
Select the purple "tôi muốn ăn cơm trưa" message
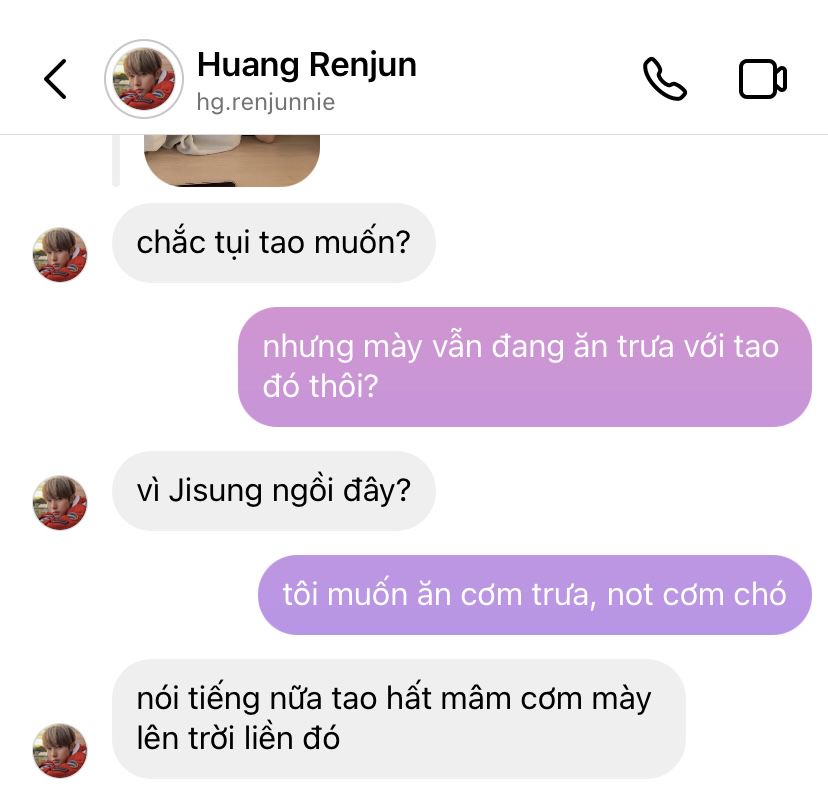(534, 595)
